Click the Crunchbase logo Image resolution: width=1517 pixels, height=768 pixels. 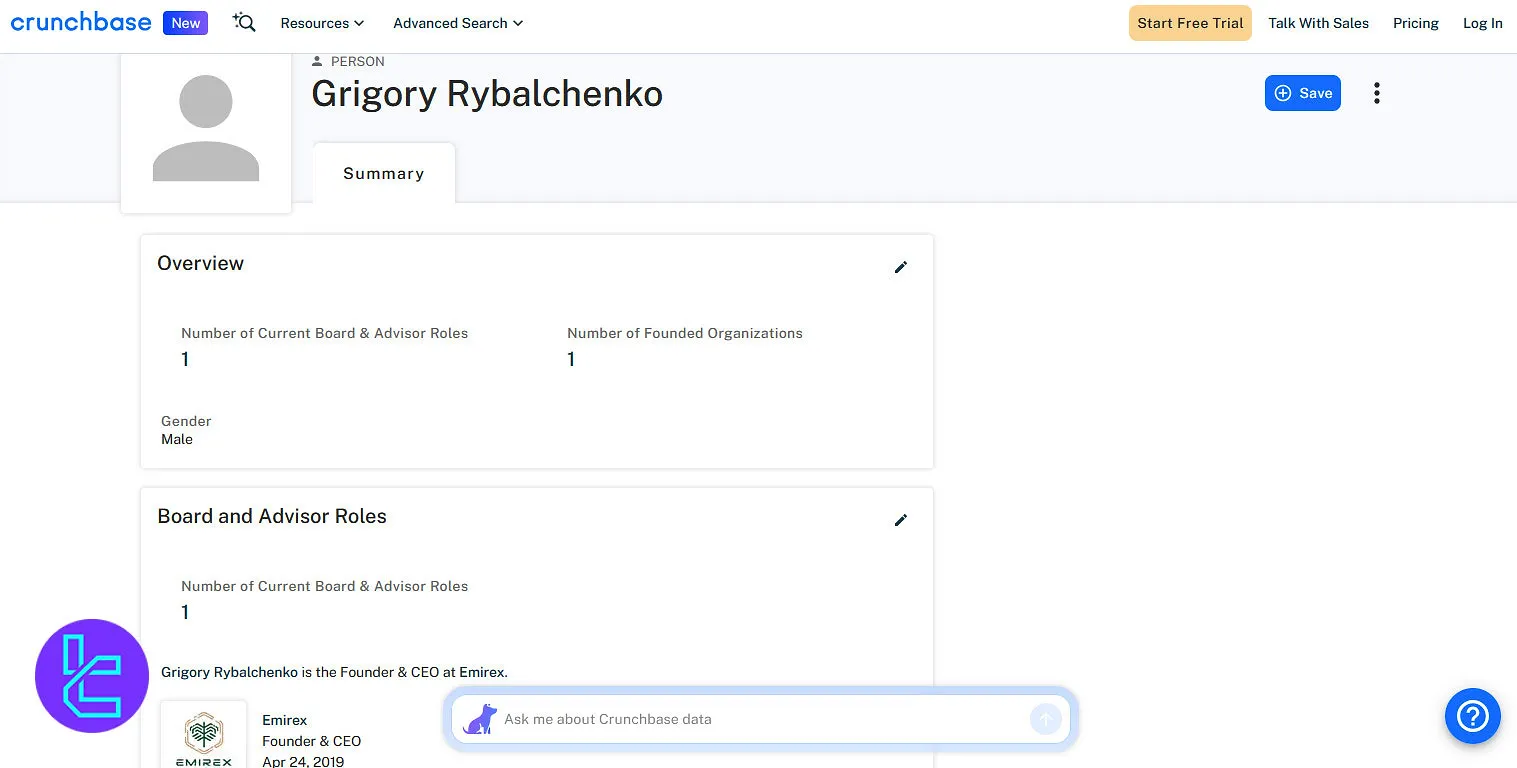pyautogui.click(x=80, y=22)
